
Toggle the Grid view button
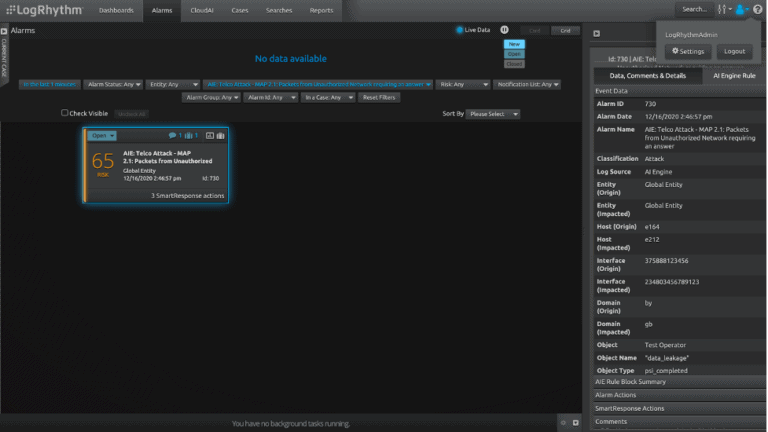click(565, 30)
